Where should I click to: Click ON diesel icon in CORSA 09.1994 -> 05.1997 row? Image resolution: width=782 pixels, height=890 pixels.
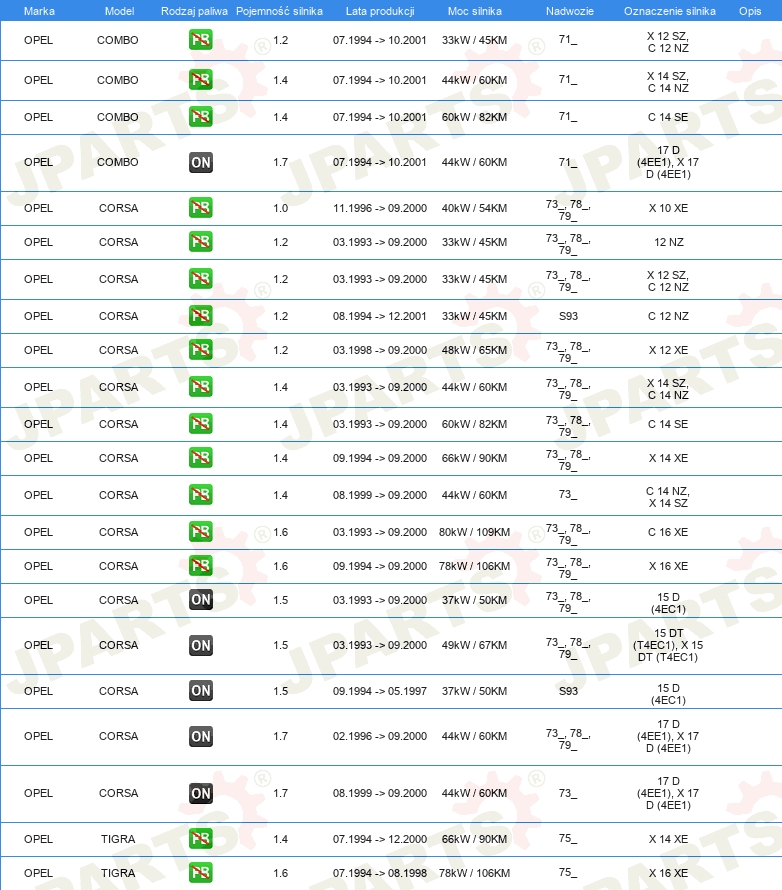pos(200,691)
